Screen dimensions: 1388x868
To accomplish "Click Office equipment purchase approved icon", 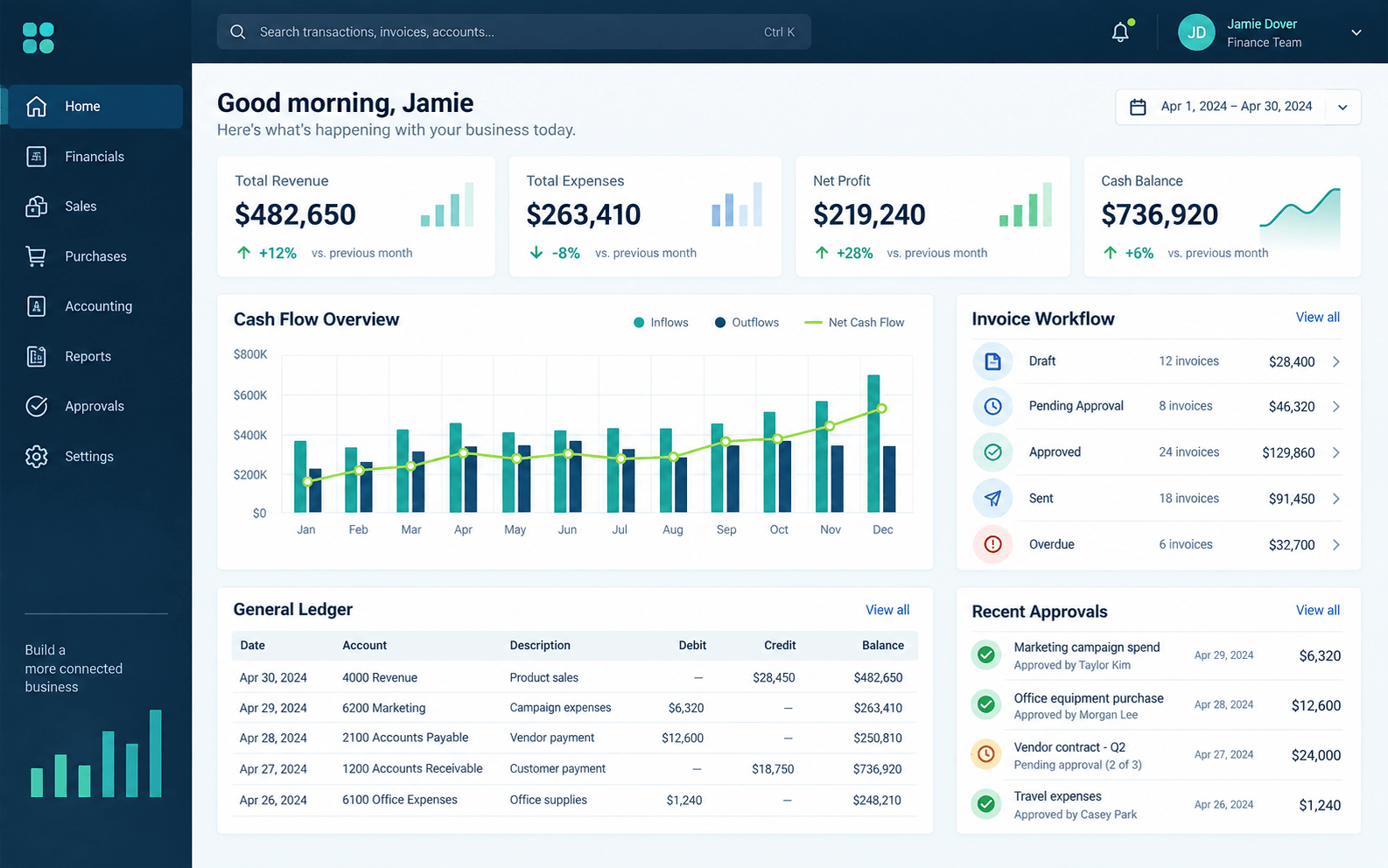I will (x=986, y=704).
